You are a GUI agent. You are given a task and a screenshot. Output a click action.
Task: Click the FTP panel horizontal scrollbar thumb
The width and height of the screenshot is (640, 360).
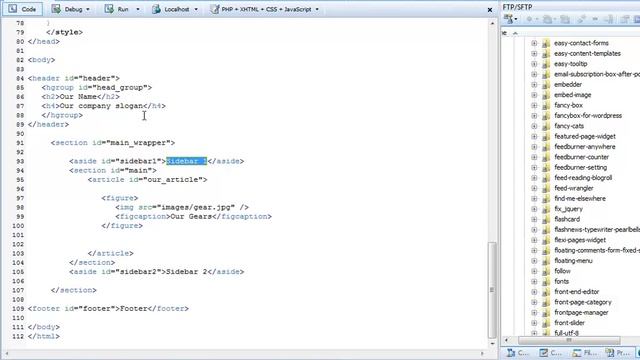pyautogui.click(x=569, y=340)
